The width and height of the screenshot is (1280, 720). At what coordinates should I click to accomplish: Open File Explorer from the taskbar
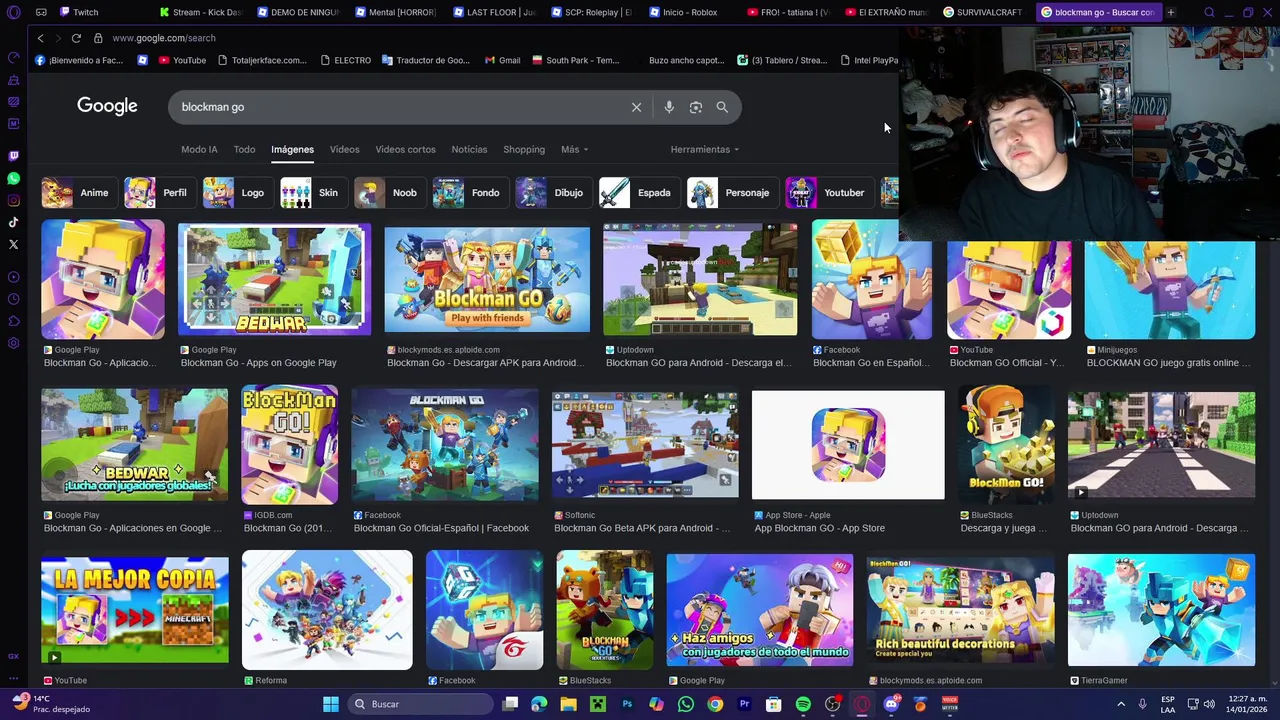pos(568,704)
